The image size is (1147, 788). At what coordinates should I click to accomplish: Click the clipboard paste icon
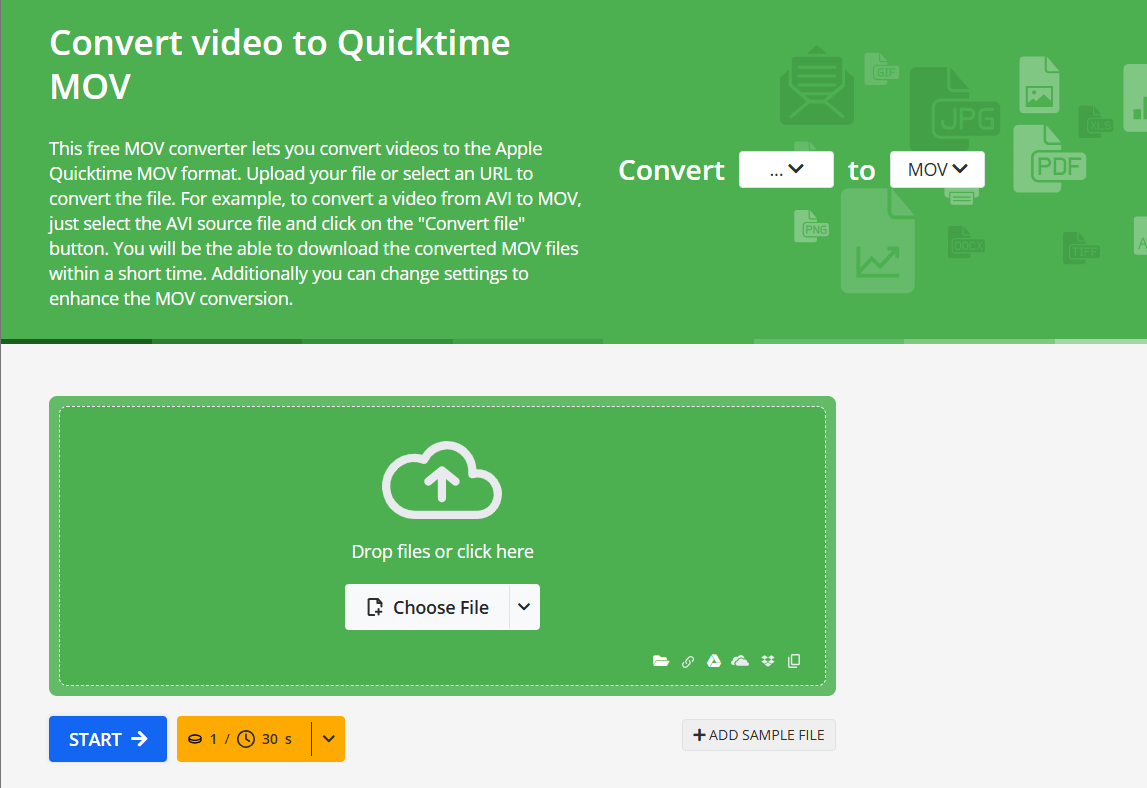point(794,661)
